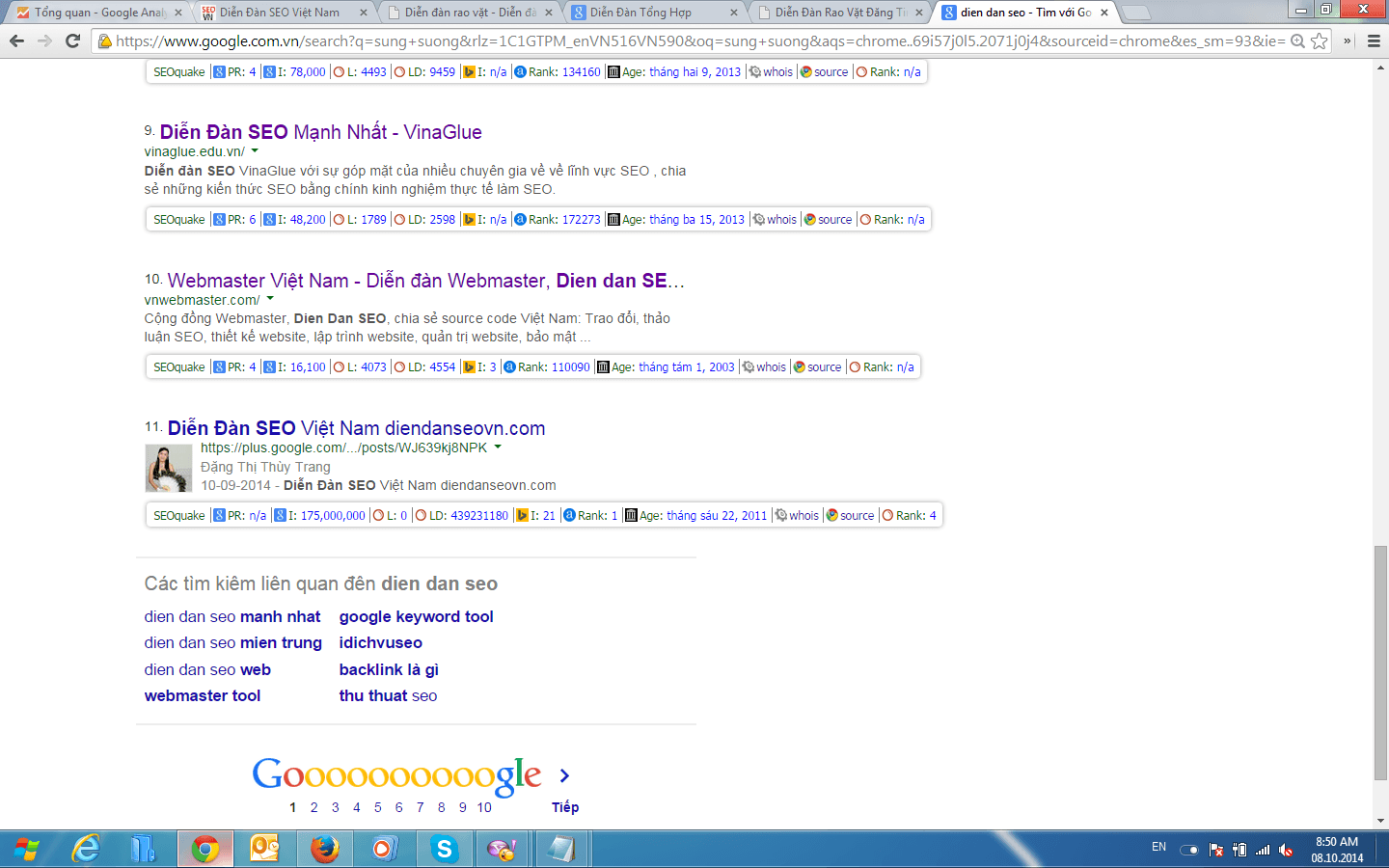The image size is (1389, 868).
Task: Open the Diễn Đàn SEO Mạnh Nhất VinaGlue result
Action: [x=320, y=132]
